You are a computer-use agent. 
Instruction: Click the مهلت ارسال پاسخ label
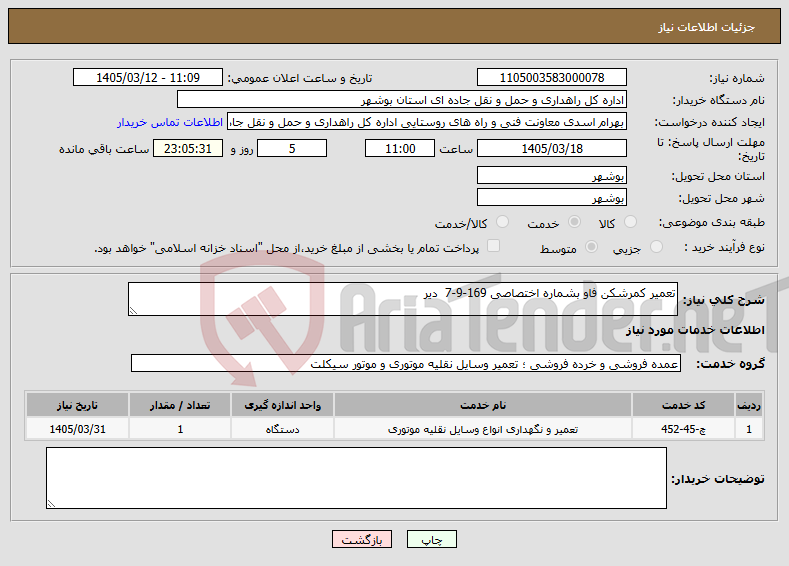(x=711, y=149)
